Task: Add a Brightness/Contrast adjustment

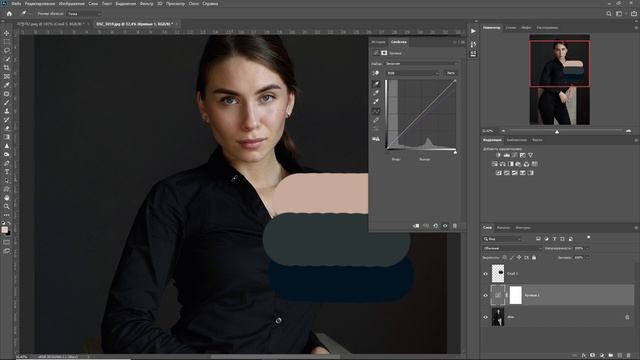Action: pos(498,155)
